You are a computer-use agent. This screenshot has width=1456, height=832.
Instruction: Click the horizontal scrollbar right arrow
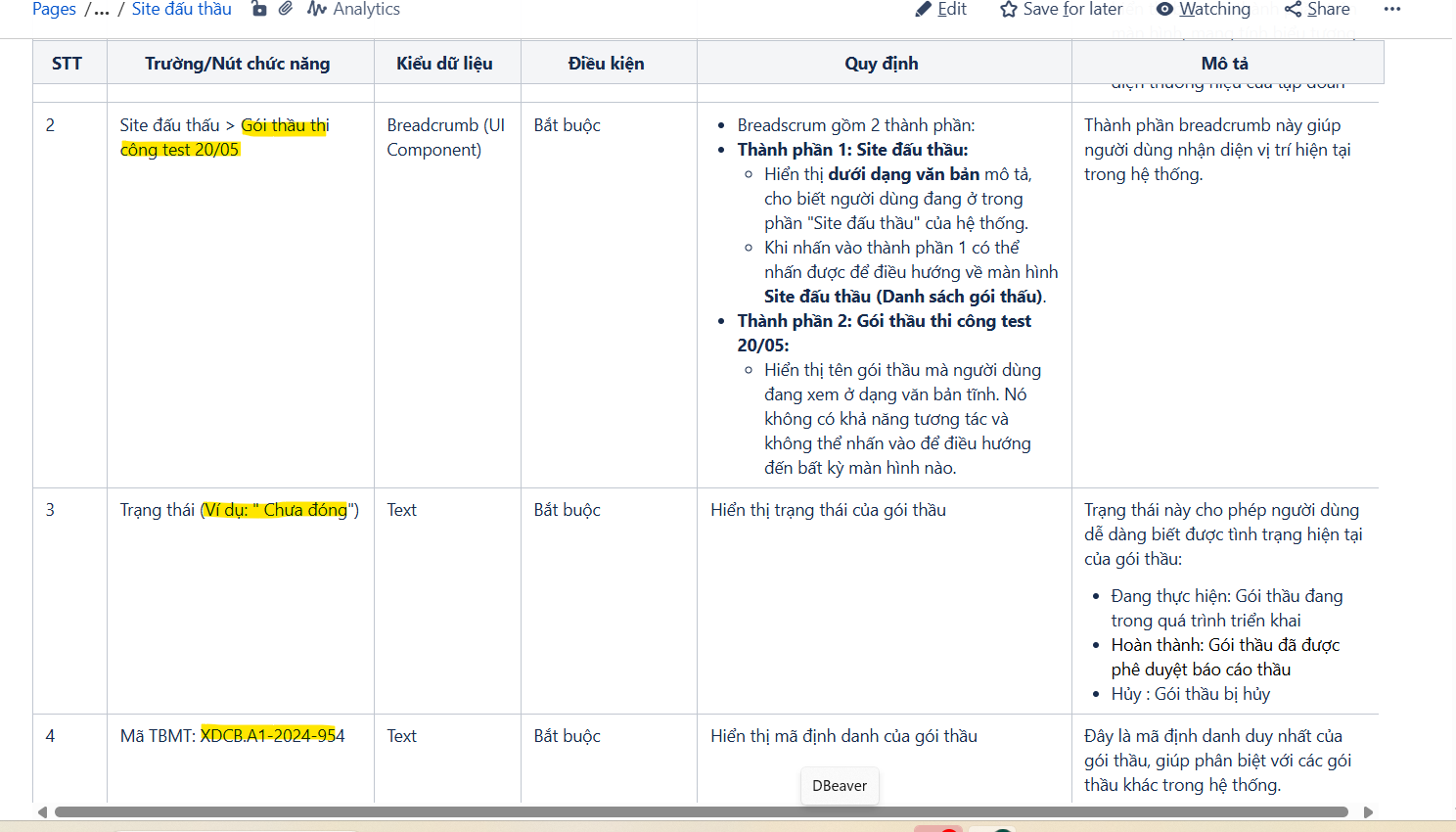click(x=1368, y=812)
